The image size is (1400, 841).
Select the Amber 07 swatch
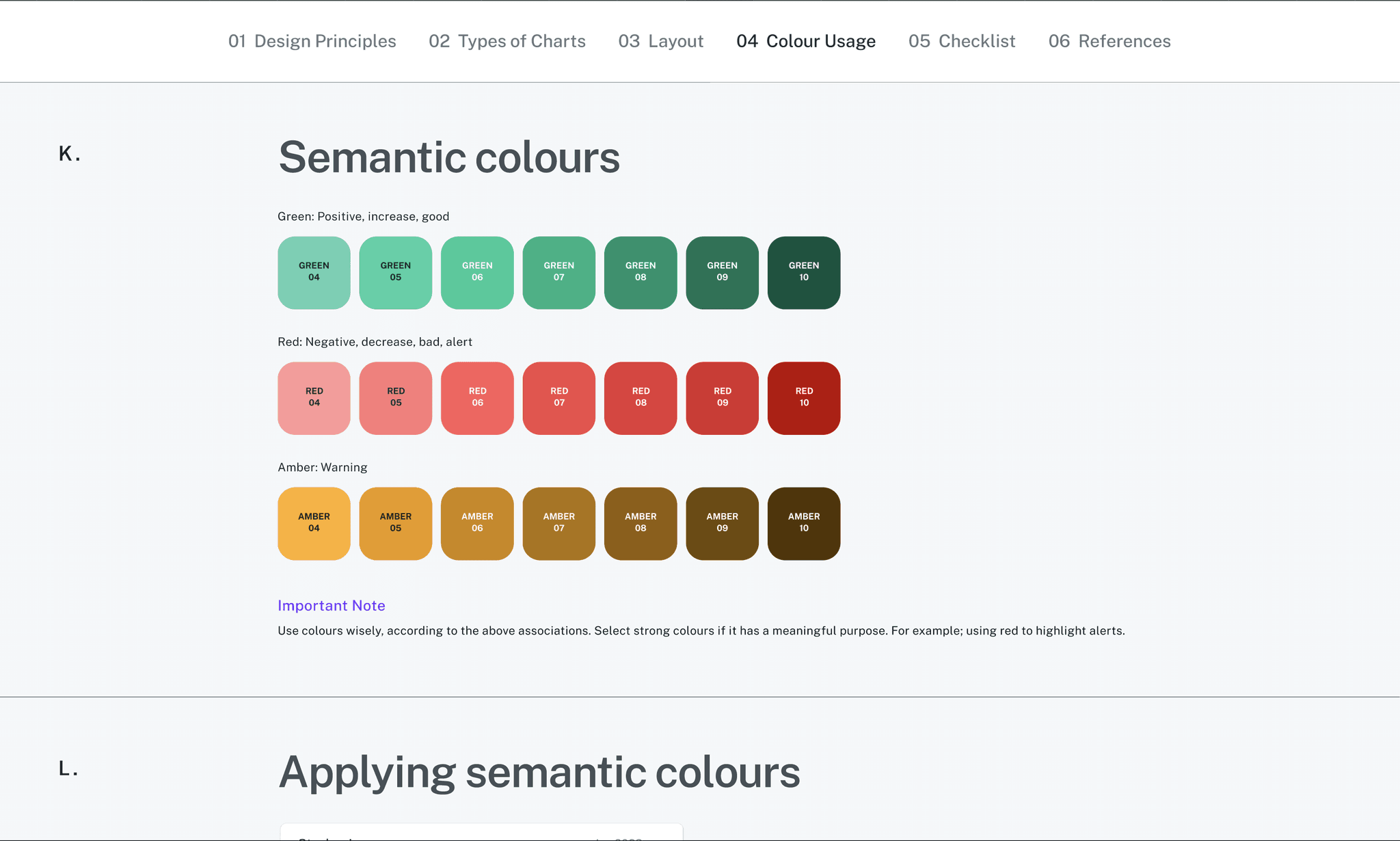pos(558,523)
